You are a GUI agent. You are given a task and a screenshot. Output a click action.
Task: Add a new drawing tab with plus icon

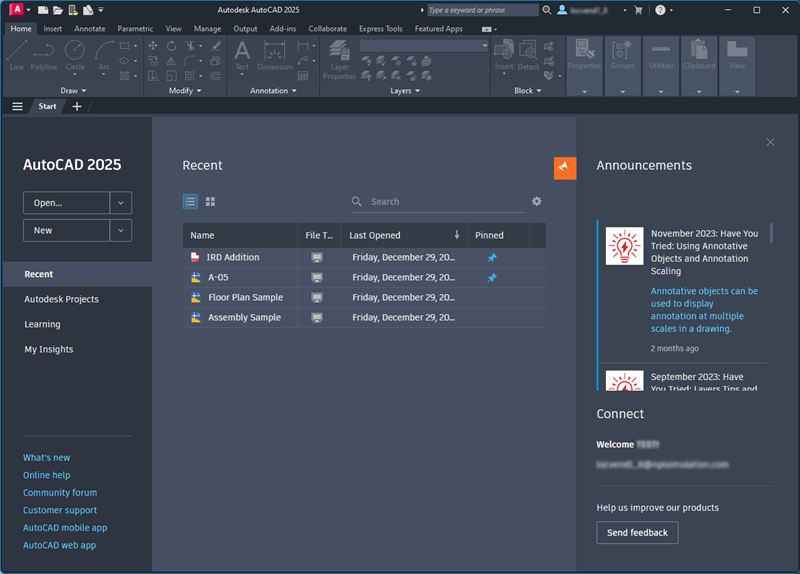coord(77,106)
